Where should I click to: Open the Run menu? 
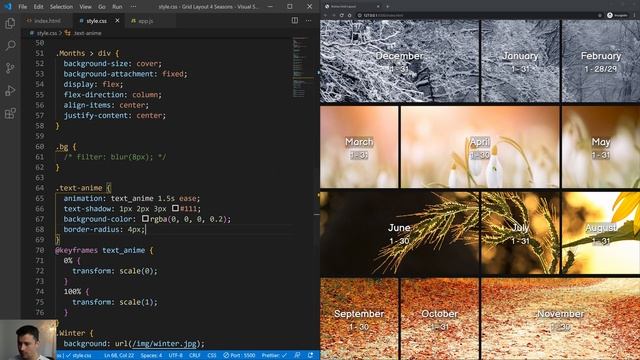[117, 7]
